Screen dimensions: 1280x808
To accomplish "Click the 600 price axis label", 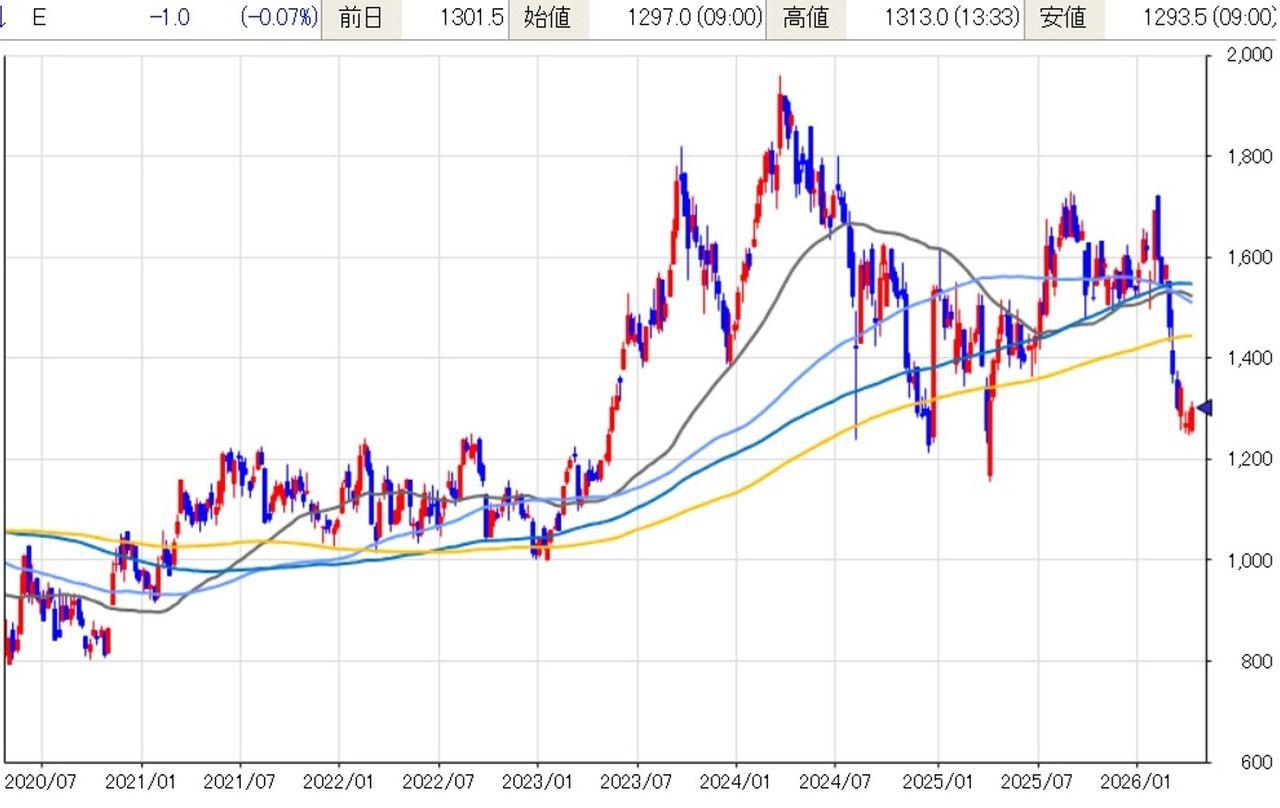I will pos(1256,762).
